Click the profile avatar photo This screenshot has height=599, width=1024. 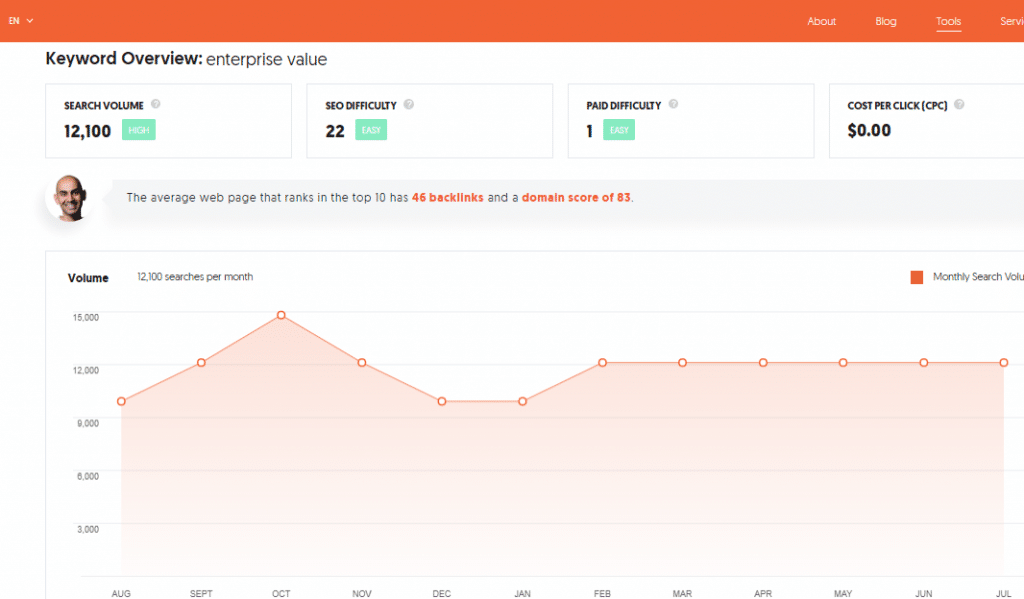(x=71, y=196)
